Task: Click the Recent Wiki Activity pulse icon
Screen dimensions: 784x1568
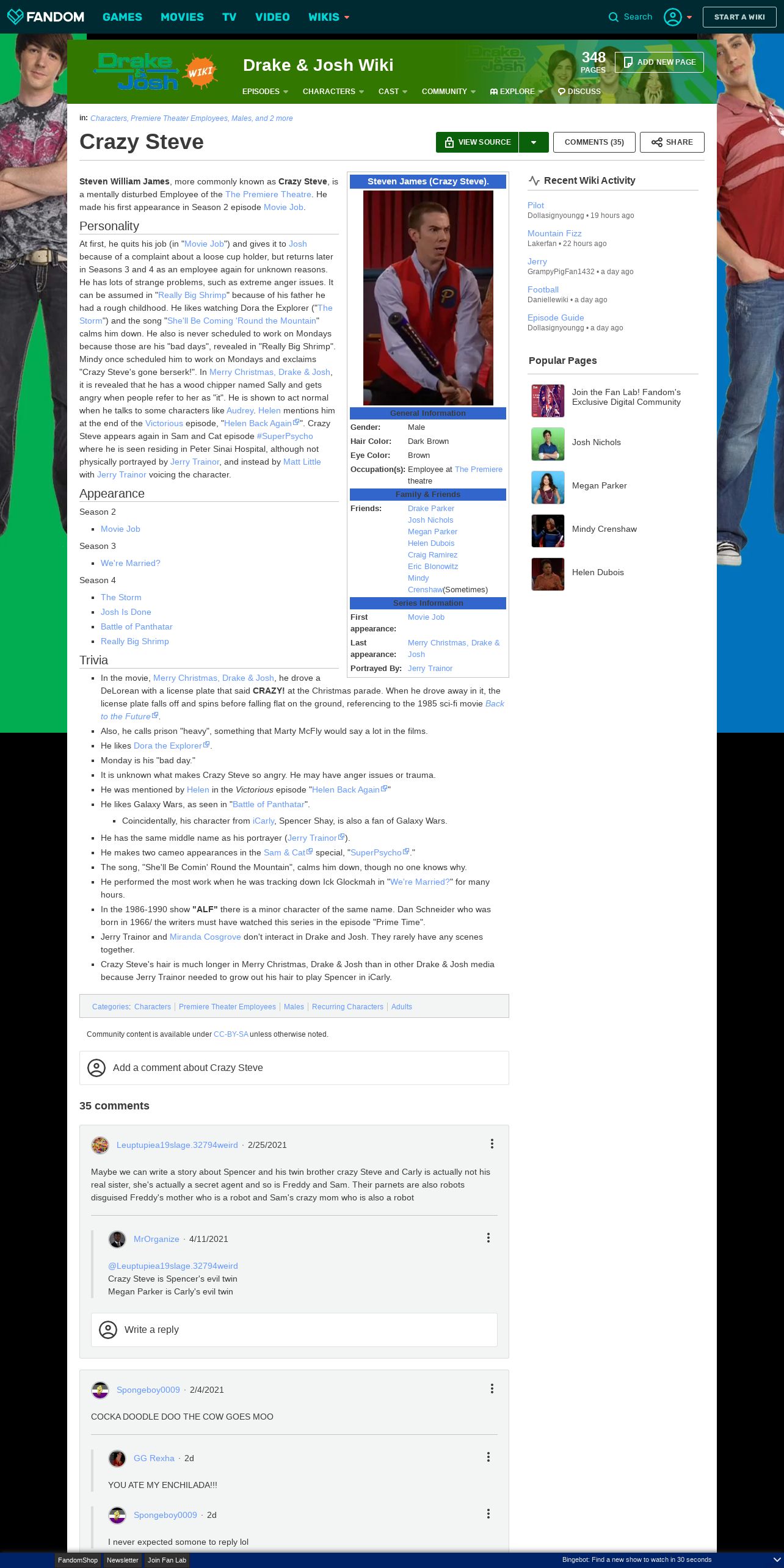Action: 534,181
